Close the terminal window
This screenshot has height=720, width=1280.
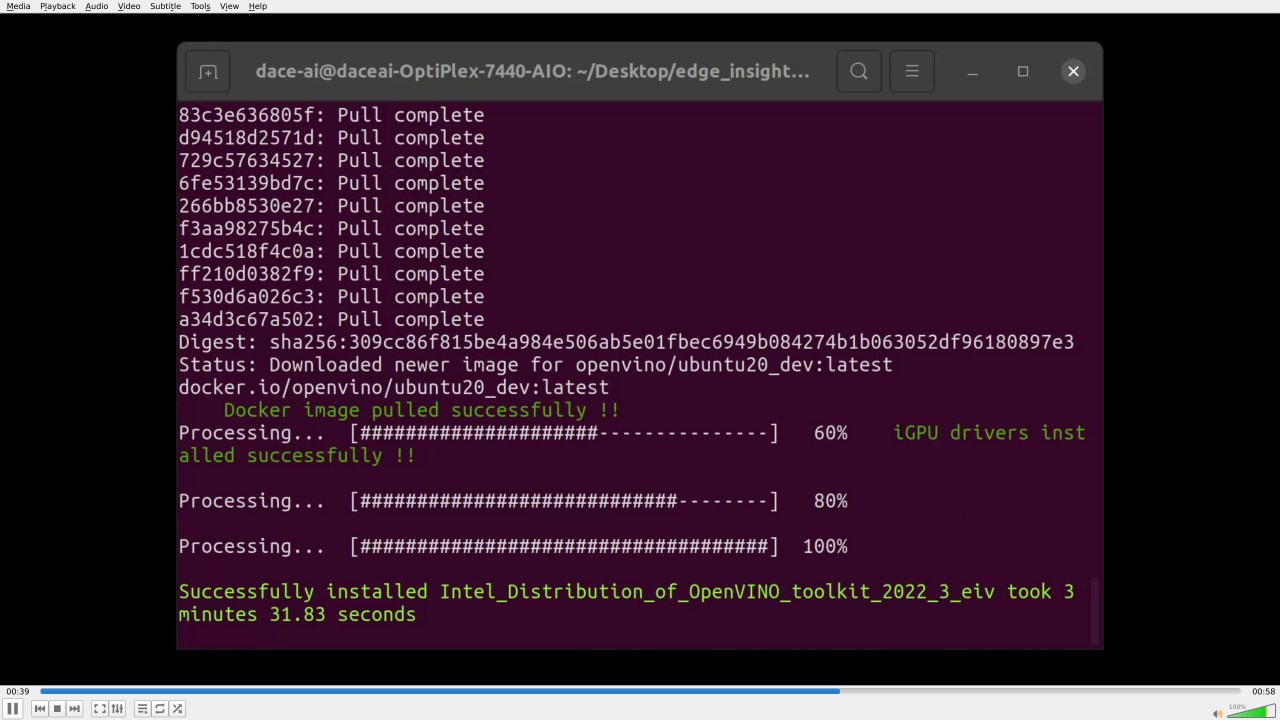(x=1073, y=71)
